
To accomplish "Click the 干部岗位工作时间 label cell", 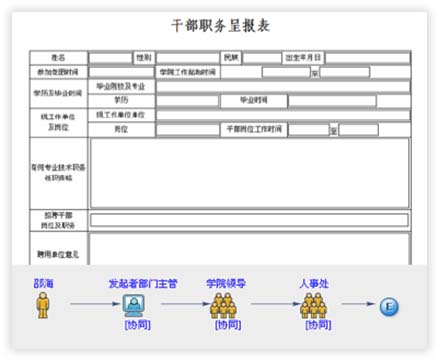I will coord(254,129).
